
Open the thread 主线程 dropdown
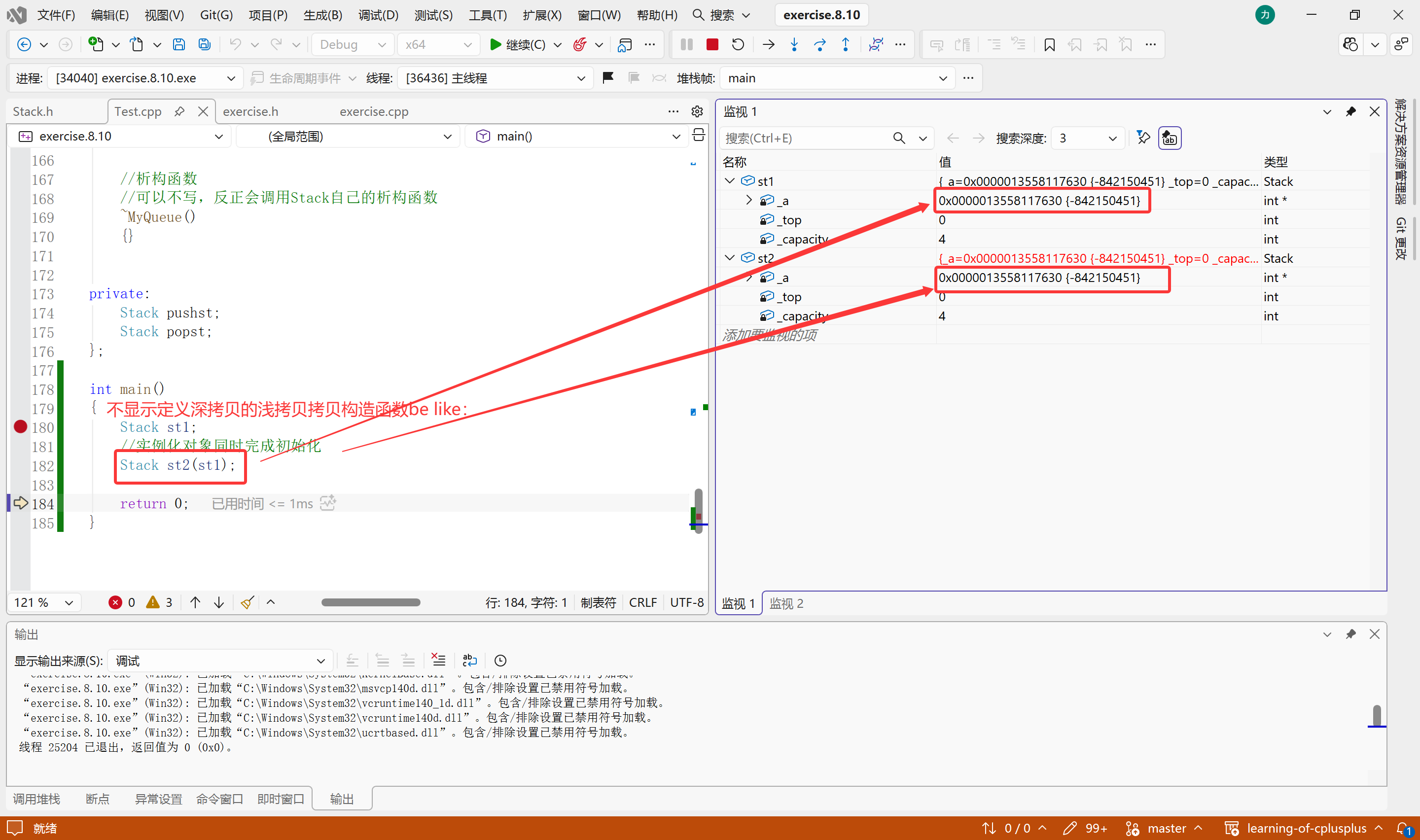point(495,78)
